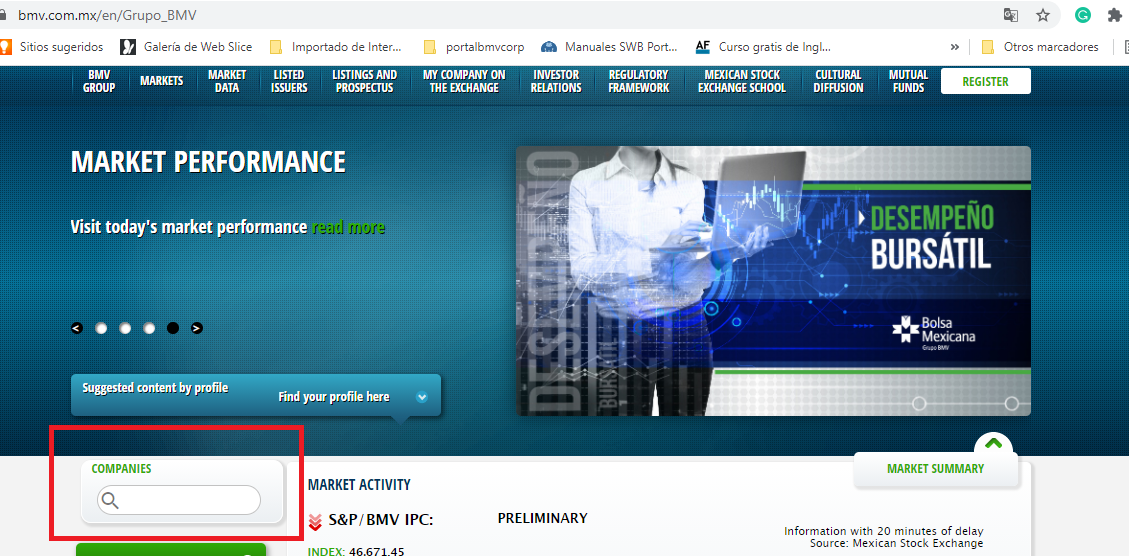Click the translate page icon in address bar

click(x=1011, y=15)
